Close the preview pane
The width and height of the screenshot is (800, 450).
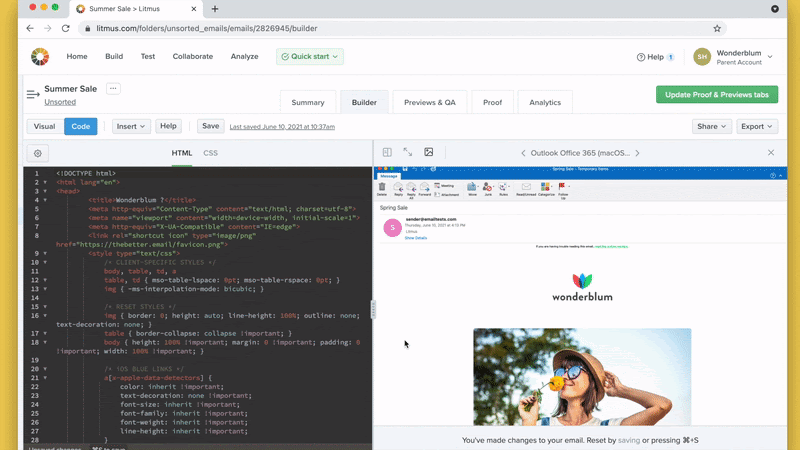click(771, 153)
